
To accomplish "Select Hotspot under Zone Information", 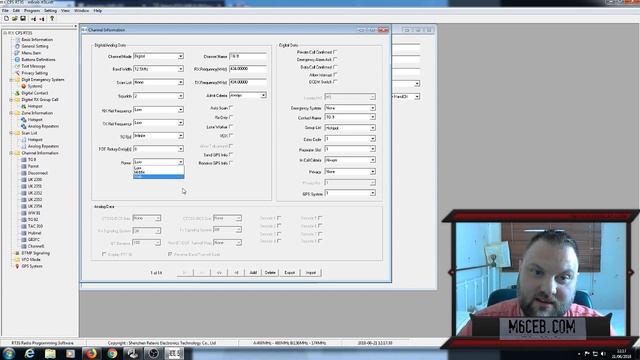I will 35,120.
